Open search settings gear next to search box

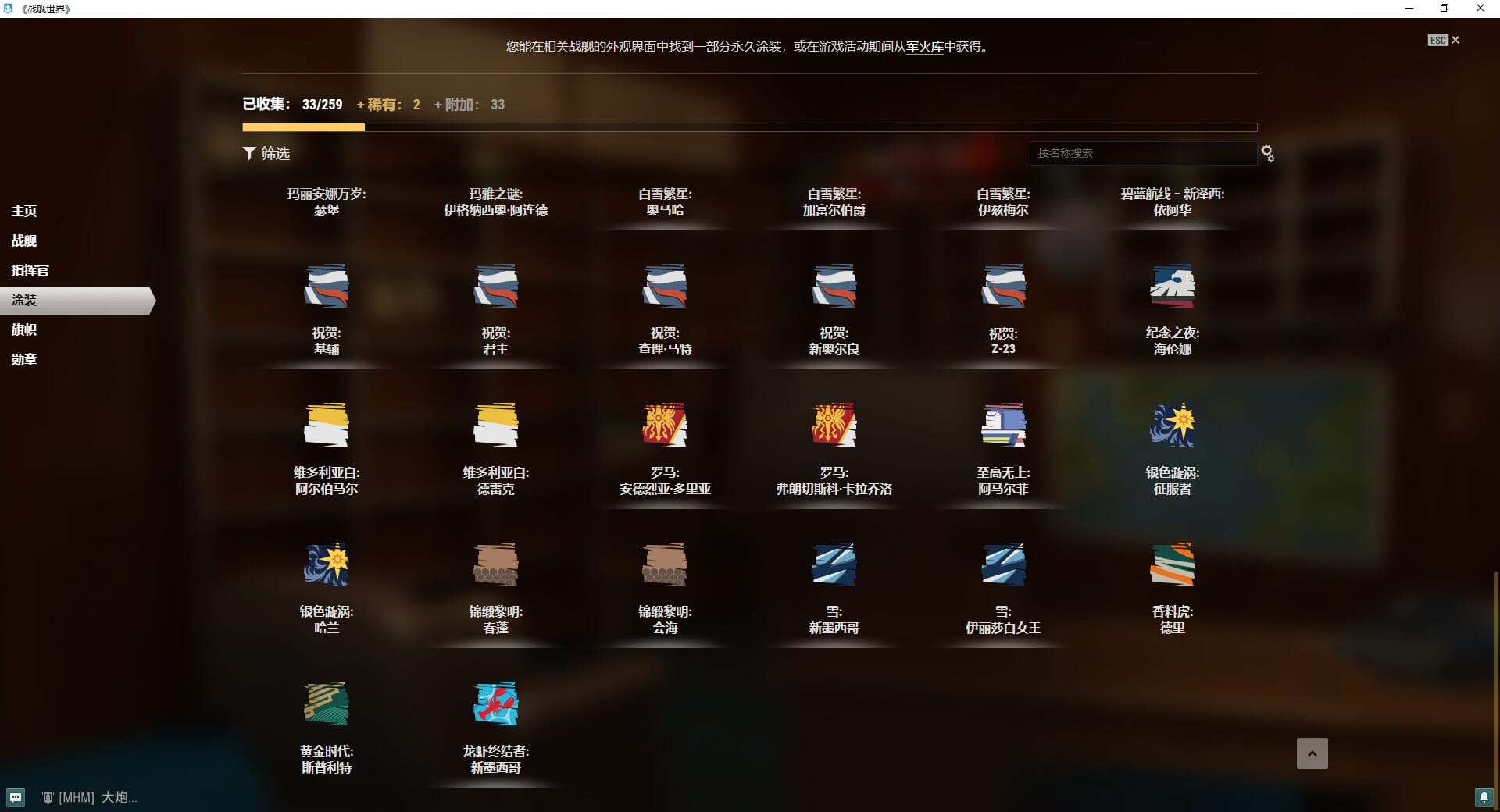[x=1267, y=154]
